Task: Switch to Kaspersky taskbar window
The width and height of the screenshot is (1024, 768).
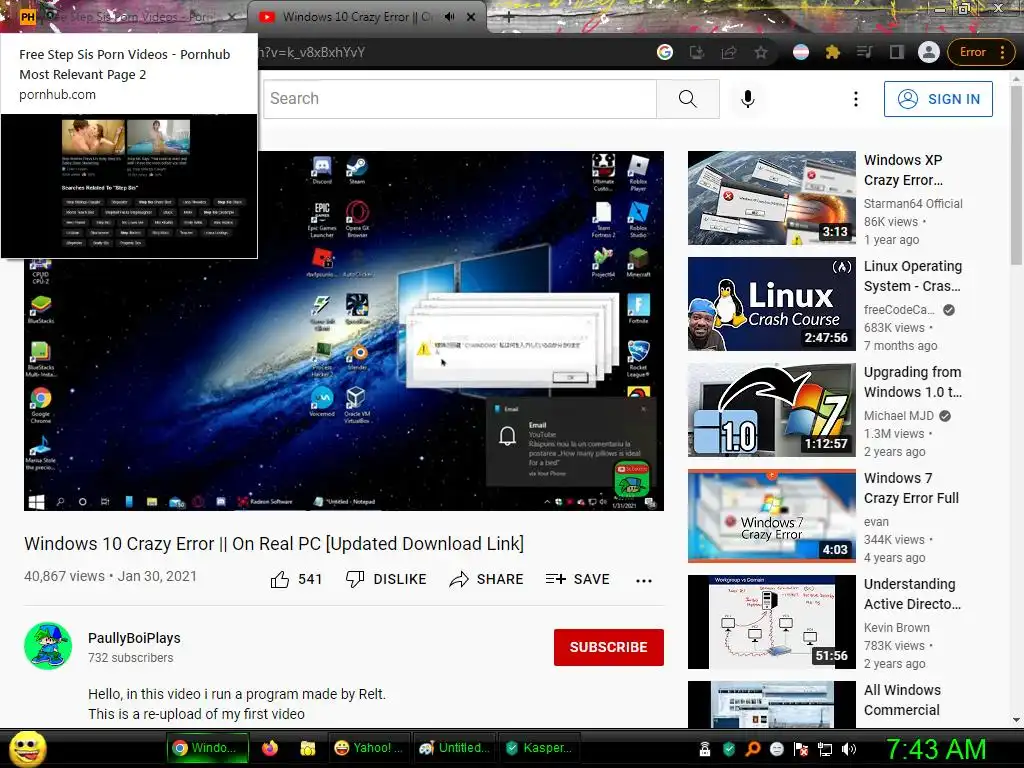Action: coord(539,748)
